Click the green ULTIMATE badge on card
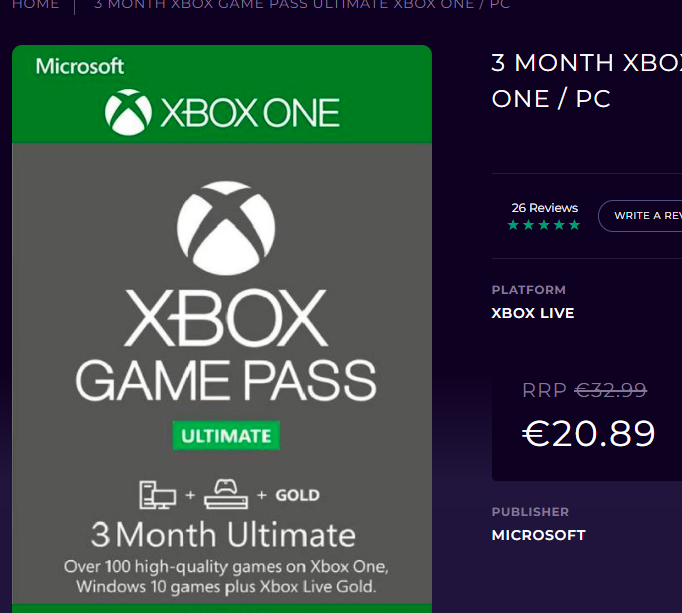The image size is (682, 613). 226,435
